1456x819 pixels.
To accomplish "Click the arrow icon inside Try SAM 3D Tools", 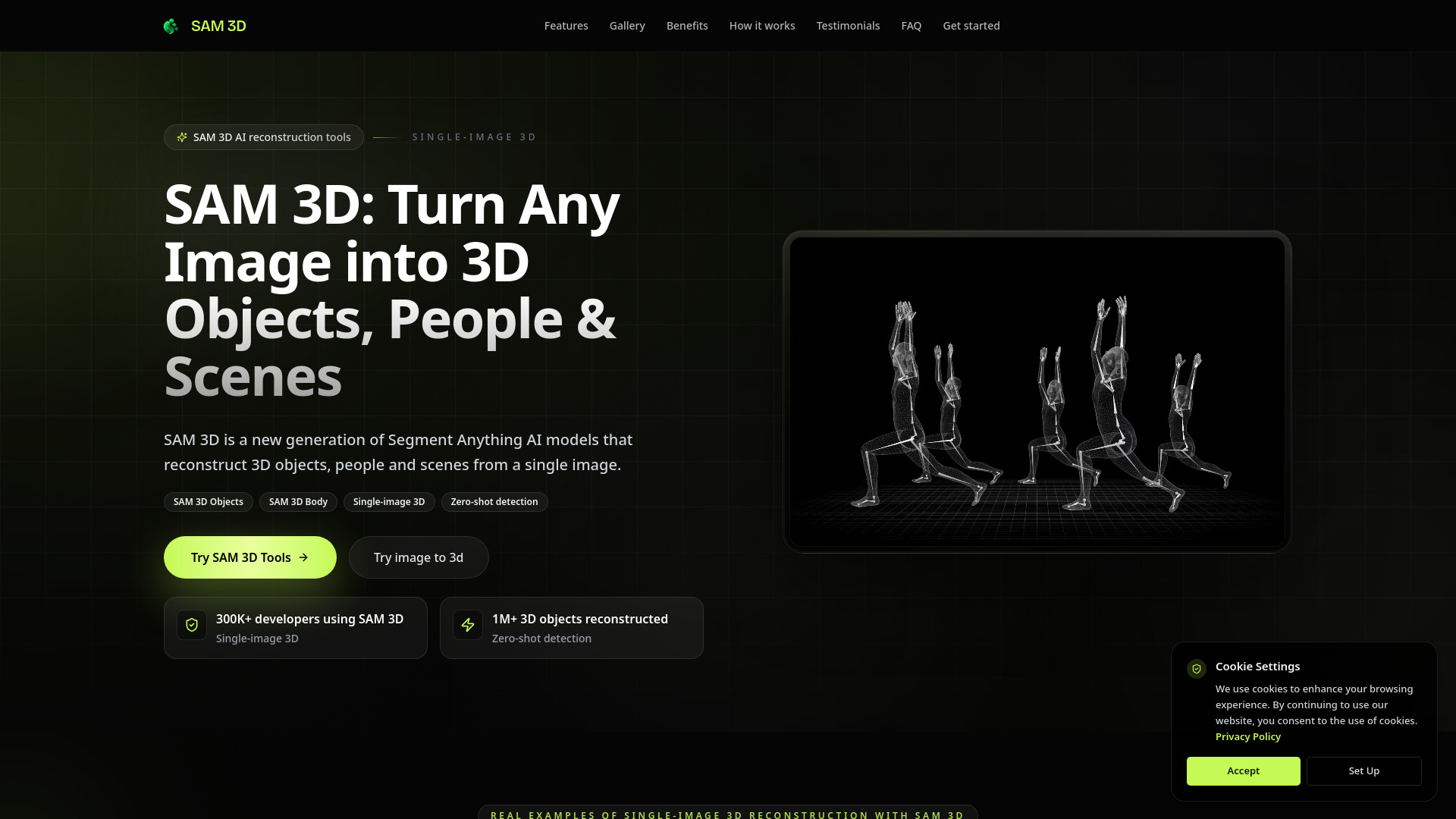I will tap(303, 557).
